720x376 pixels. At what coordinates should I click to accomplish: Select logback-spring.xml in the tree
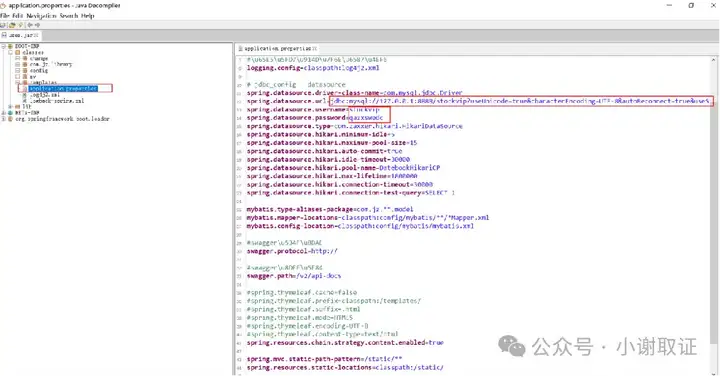(57, 101)
